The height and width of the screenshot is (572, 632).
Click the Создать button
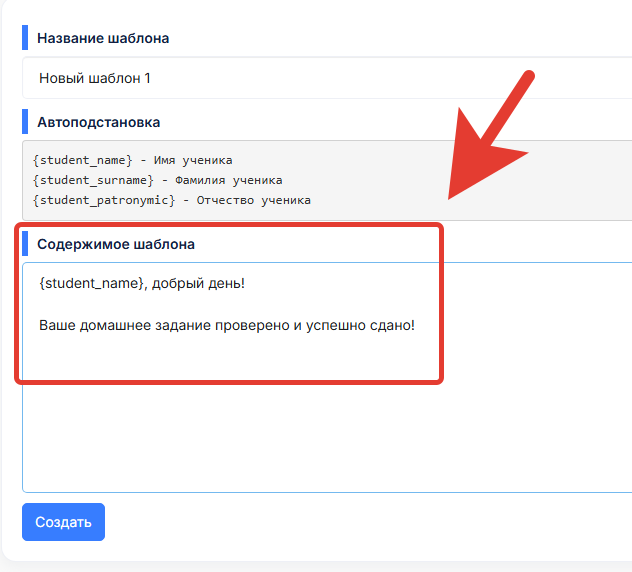[x=63, y=522]
